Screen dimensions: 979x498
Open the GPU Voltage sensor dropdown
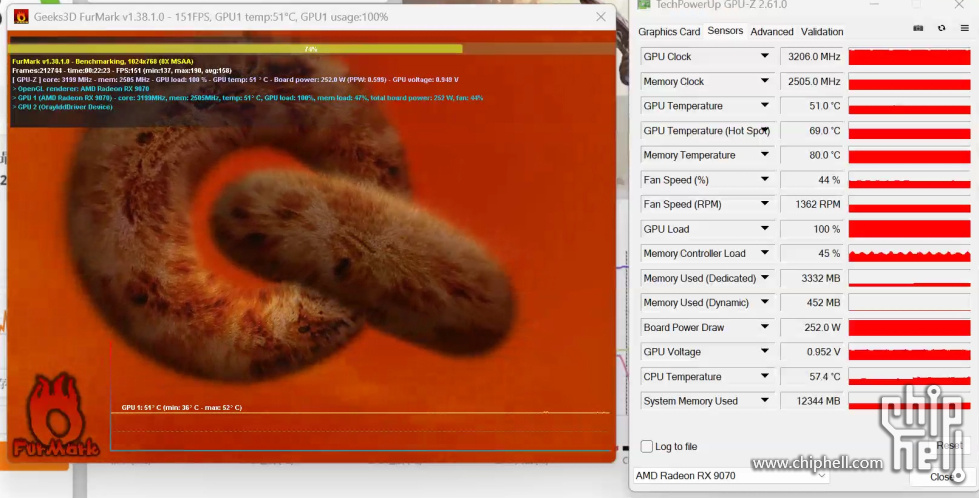[x=764, y=352]
